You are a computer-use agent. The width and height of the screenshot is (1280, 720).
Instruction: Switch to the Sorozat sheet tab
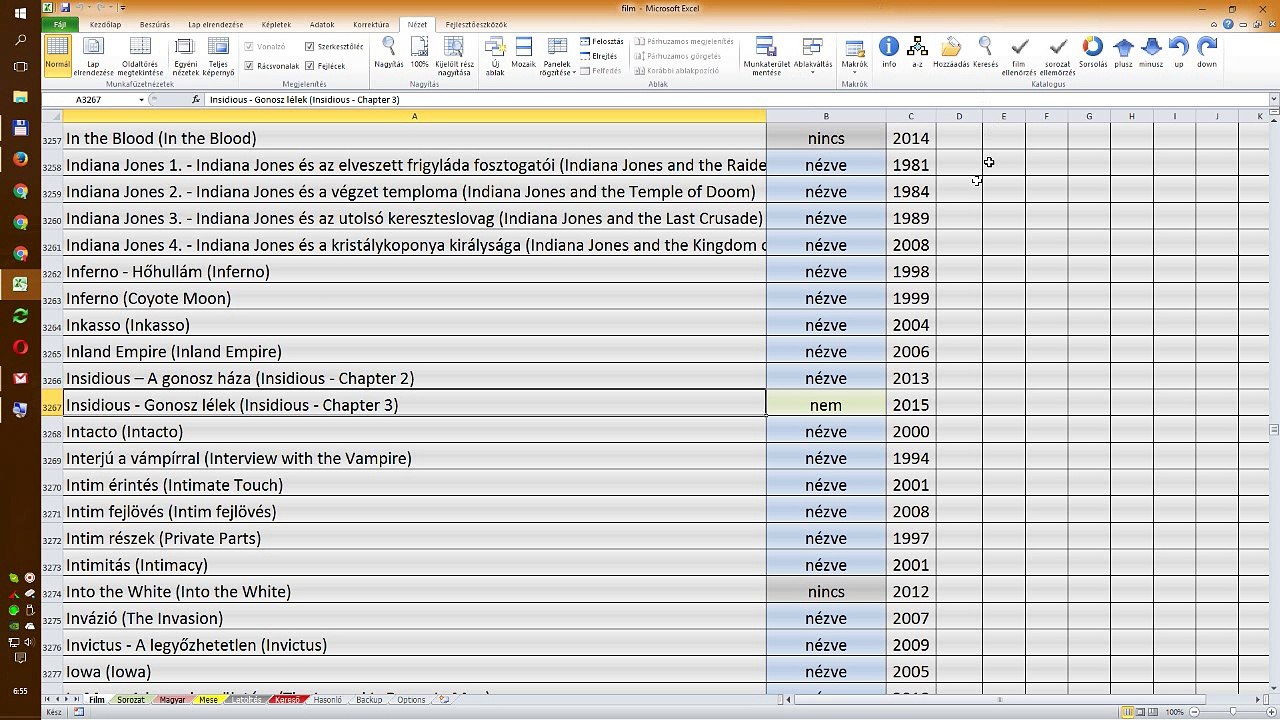[131, 700]
